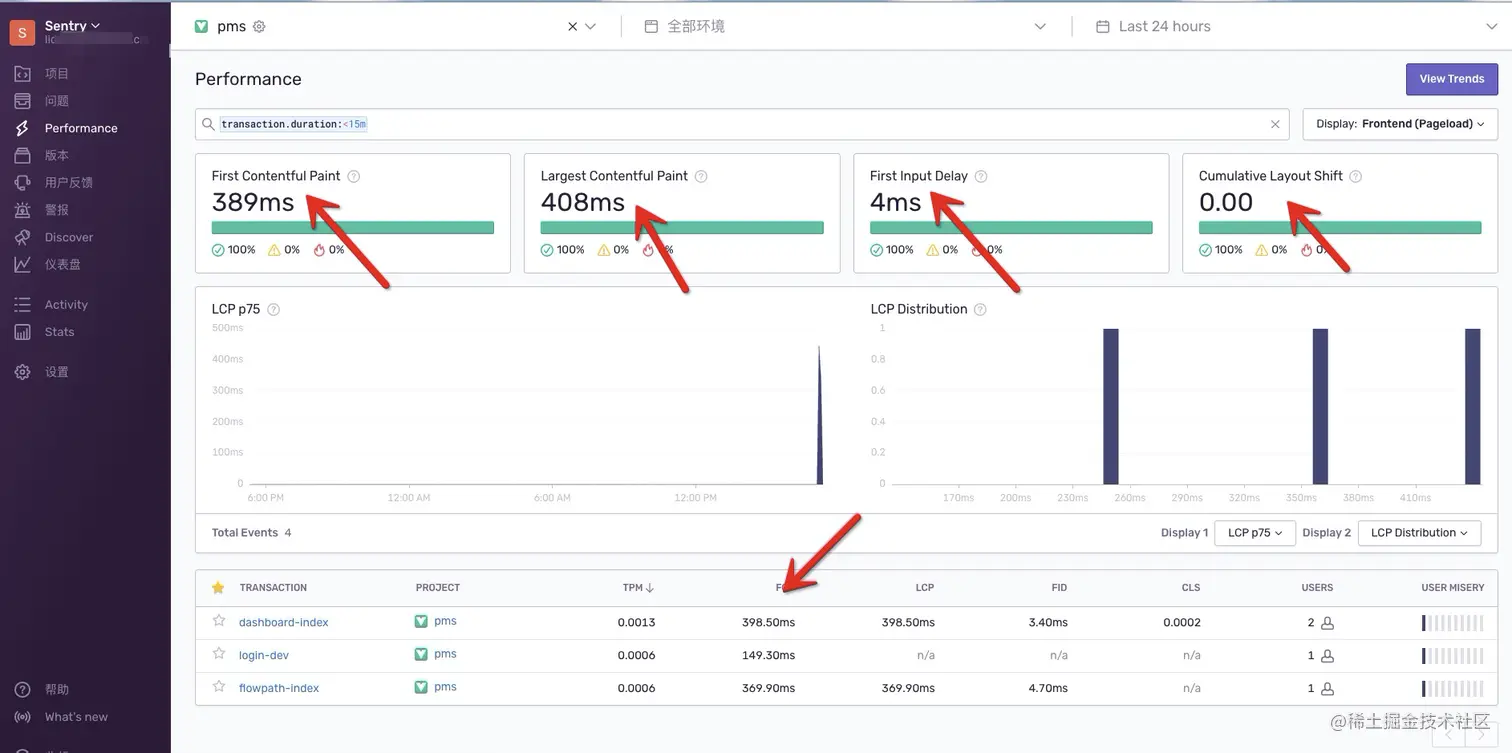Image resolution: width=1512 pixels, height=753 pixels.
Task: Open the dashboard-index transaction link
Action: point(284,622)
